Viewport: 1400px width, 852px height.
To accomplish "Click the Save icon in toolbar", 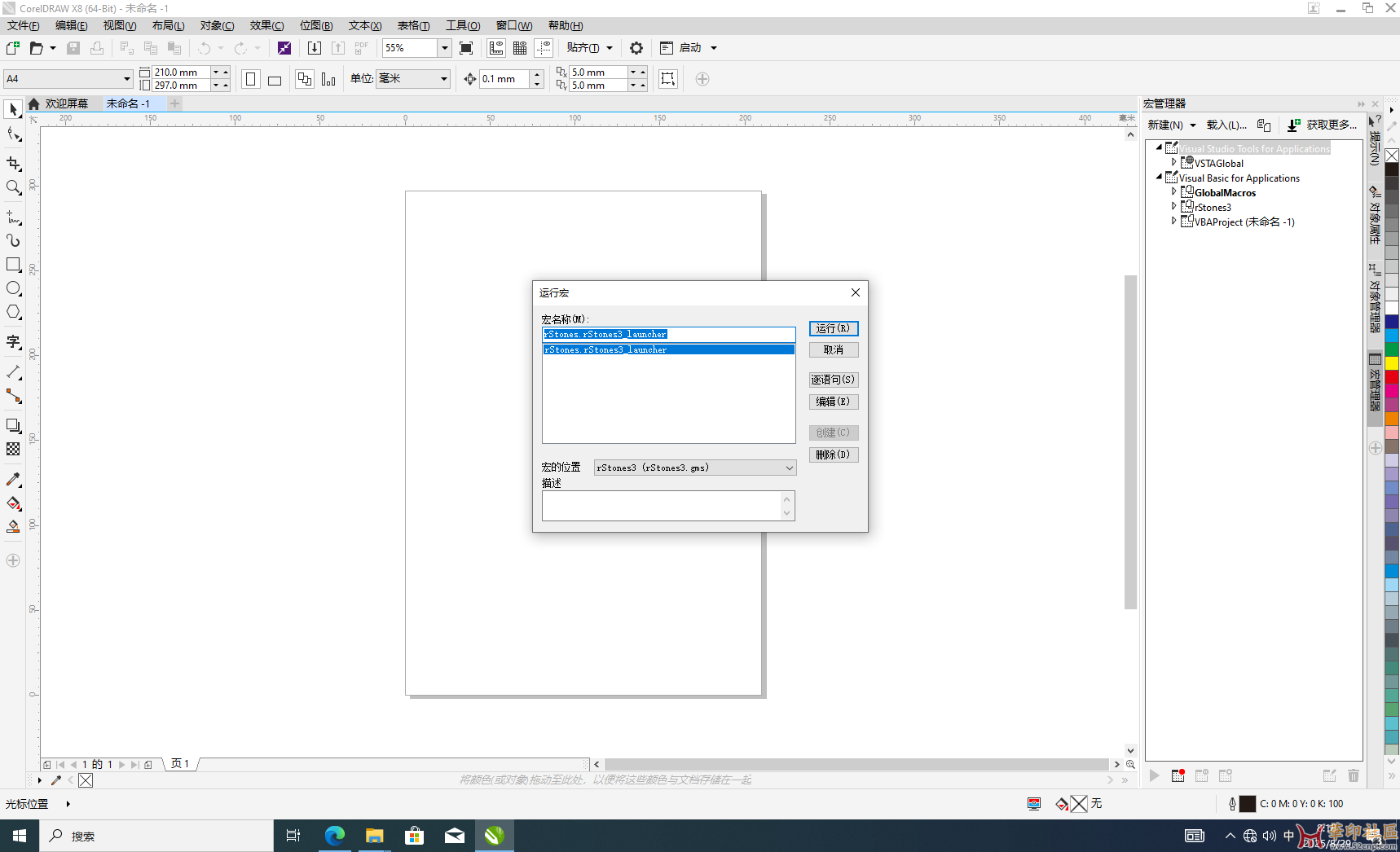I will [x=73, y=48].
